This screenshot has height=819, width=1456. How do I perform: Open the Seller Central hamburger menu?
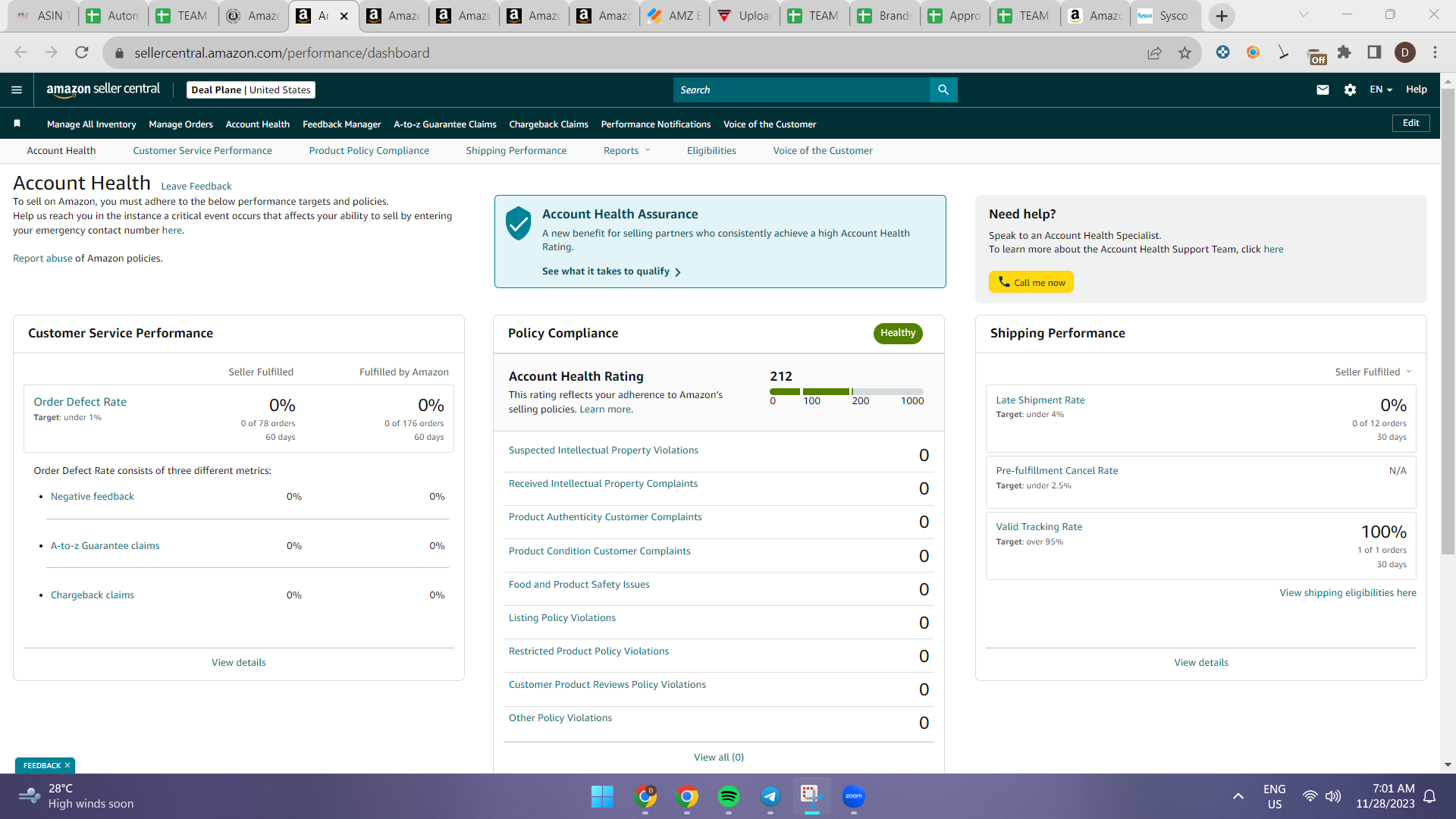[17, 89]
